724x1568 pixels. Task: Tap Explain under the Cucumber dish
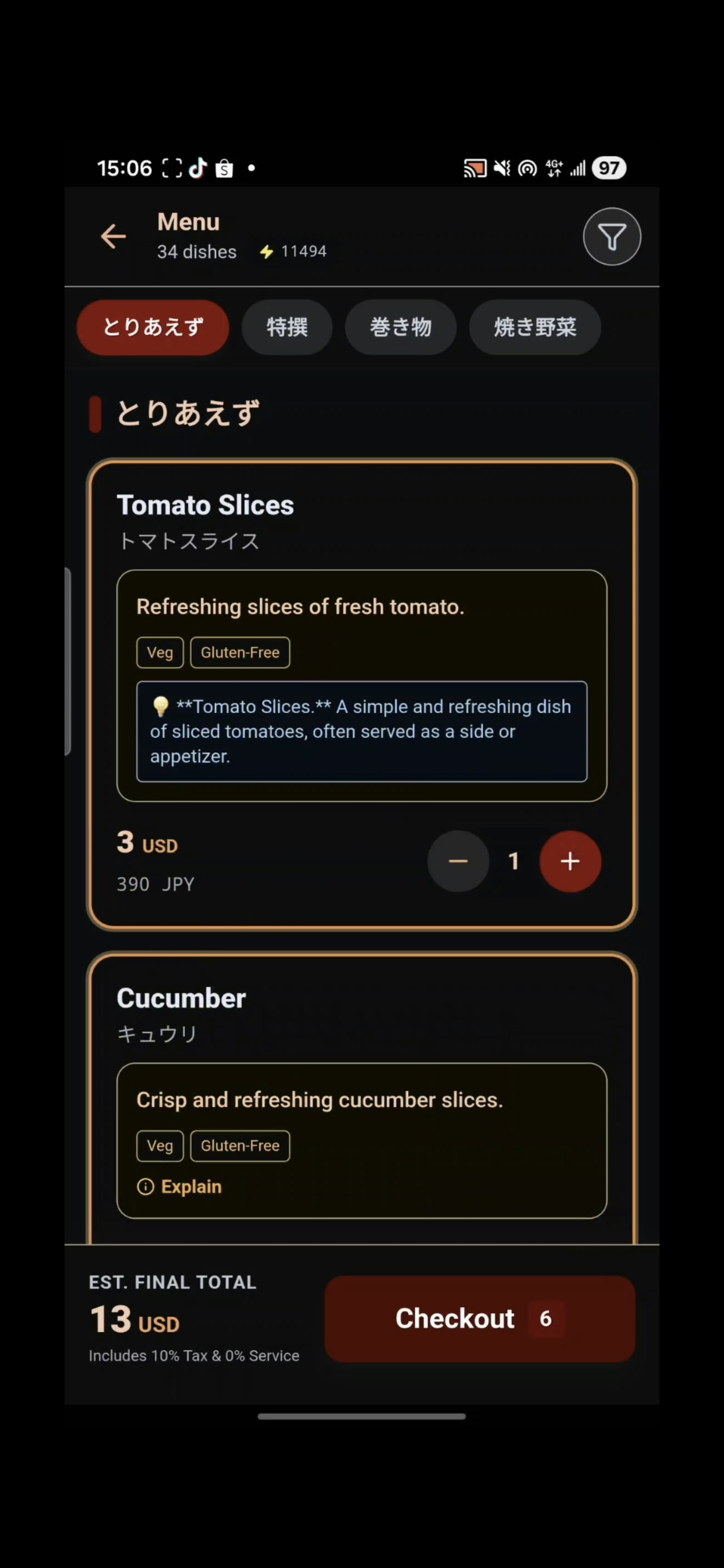tap(191, 1187)
